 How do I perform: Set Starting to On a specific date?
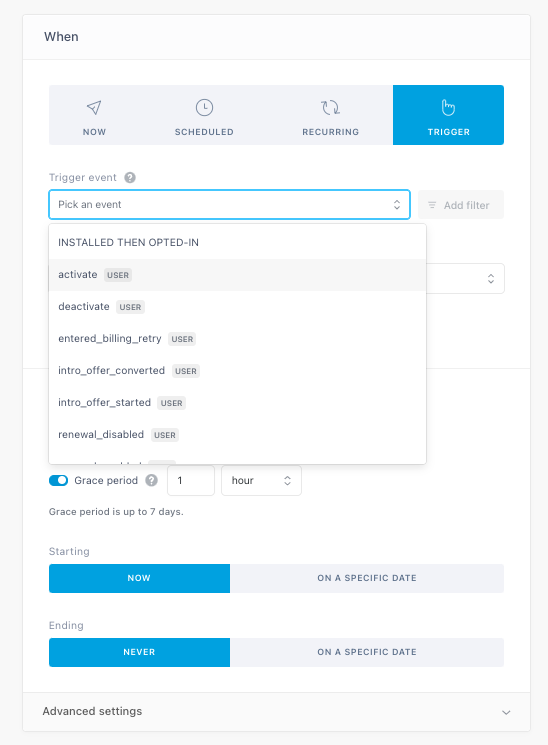click(367, 578)
